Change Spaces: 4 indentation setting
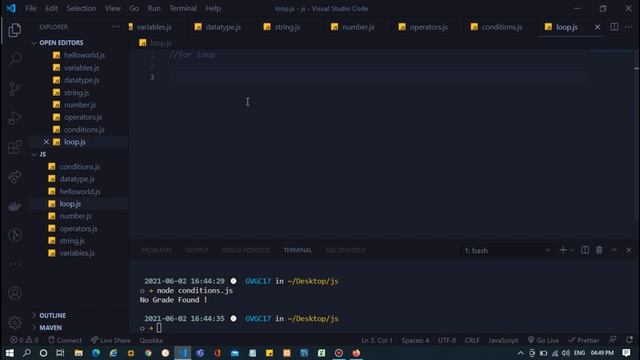The width and height of the screenshot is (640, 360). [415, 340]
